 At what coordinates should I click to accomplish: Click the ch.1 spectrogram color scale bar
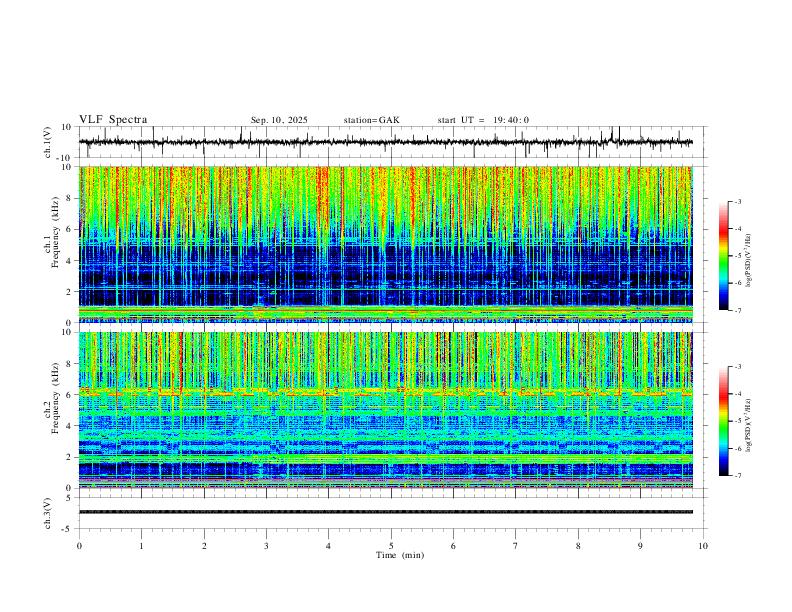(x=723, y=256)
